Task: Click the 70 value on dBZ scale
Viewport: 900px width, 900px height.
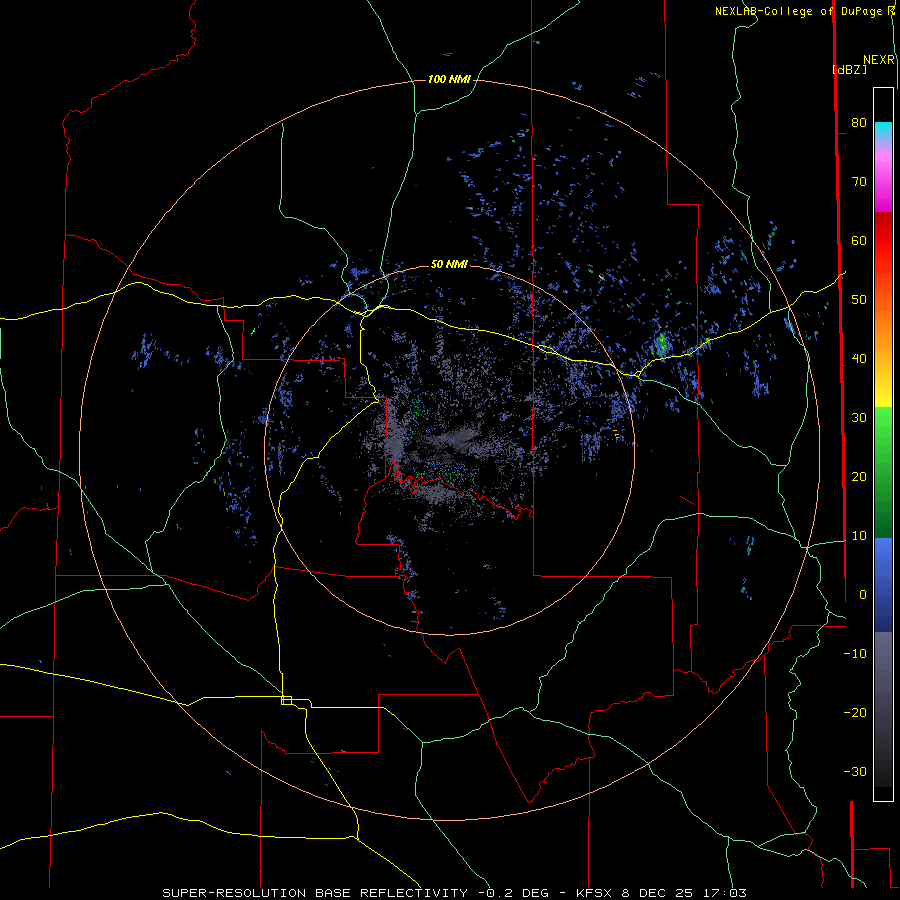Action: pyautogui.click(x=859, y=181)
